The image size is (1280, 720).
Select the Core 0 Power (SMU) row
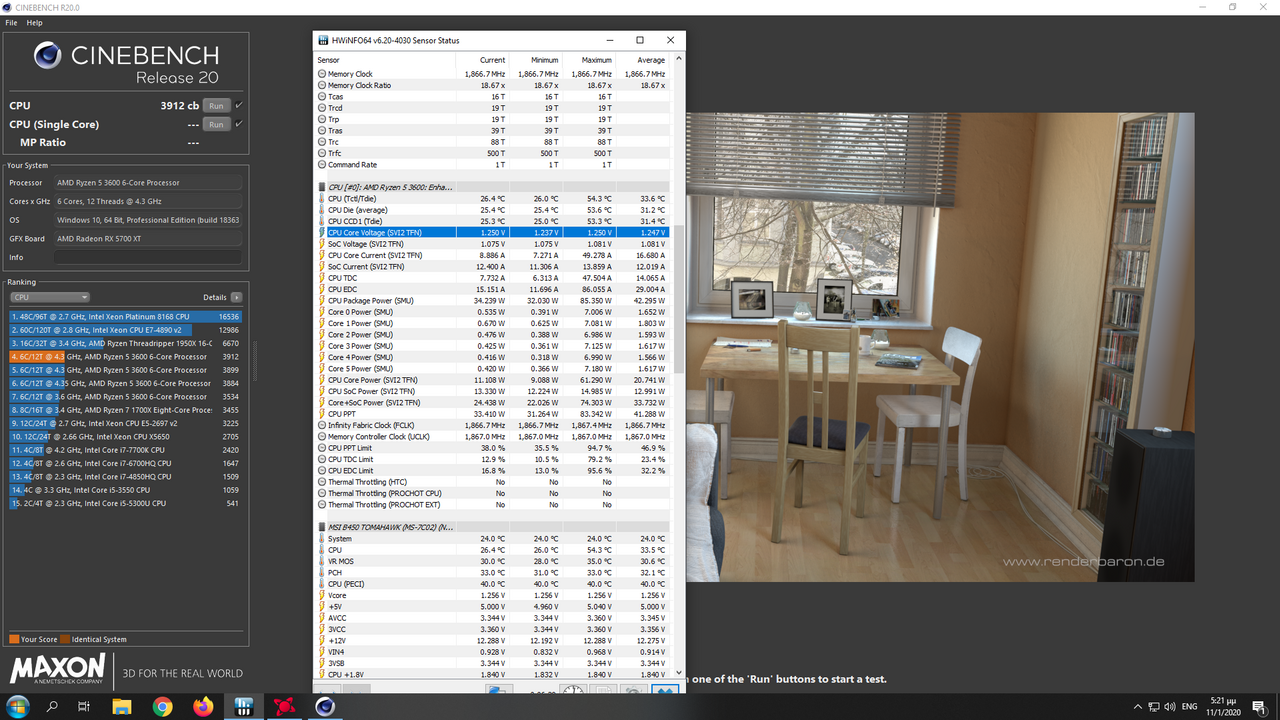(x=494, y=312)
